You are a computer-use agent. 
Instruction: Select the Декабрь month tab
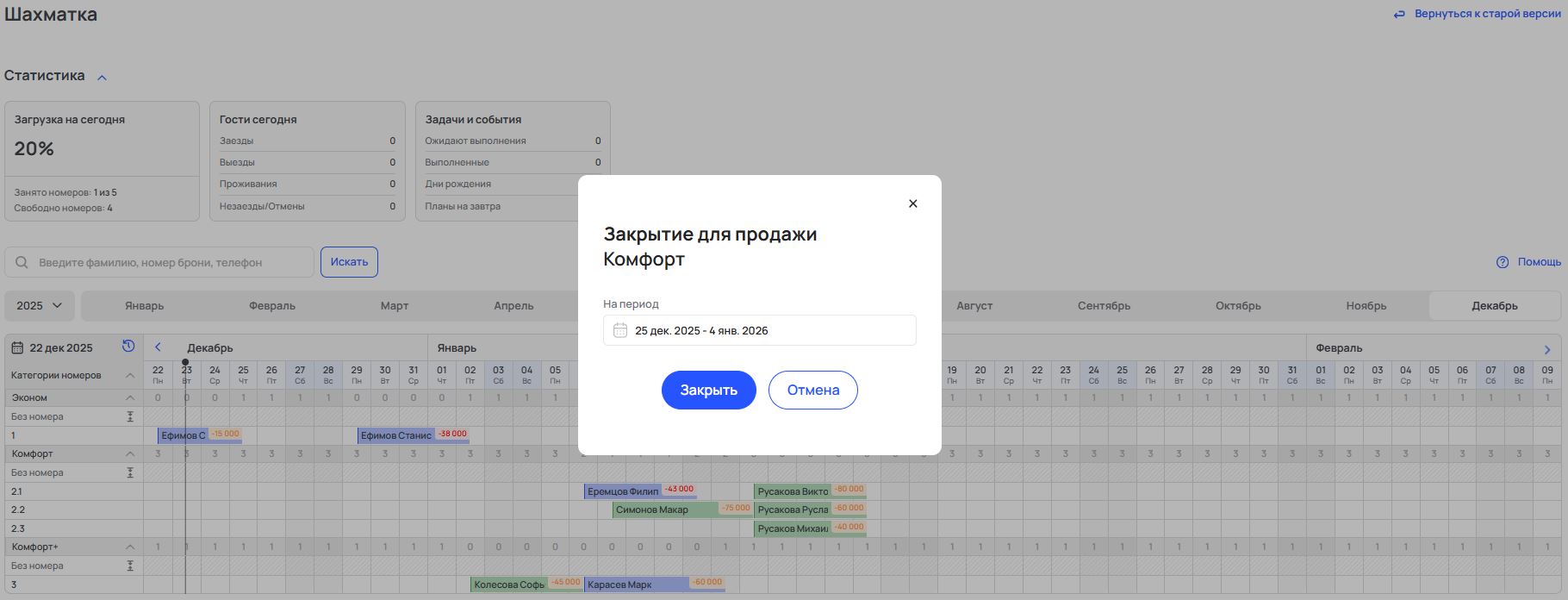(x=1494, y=306)
